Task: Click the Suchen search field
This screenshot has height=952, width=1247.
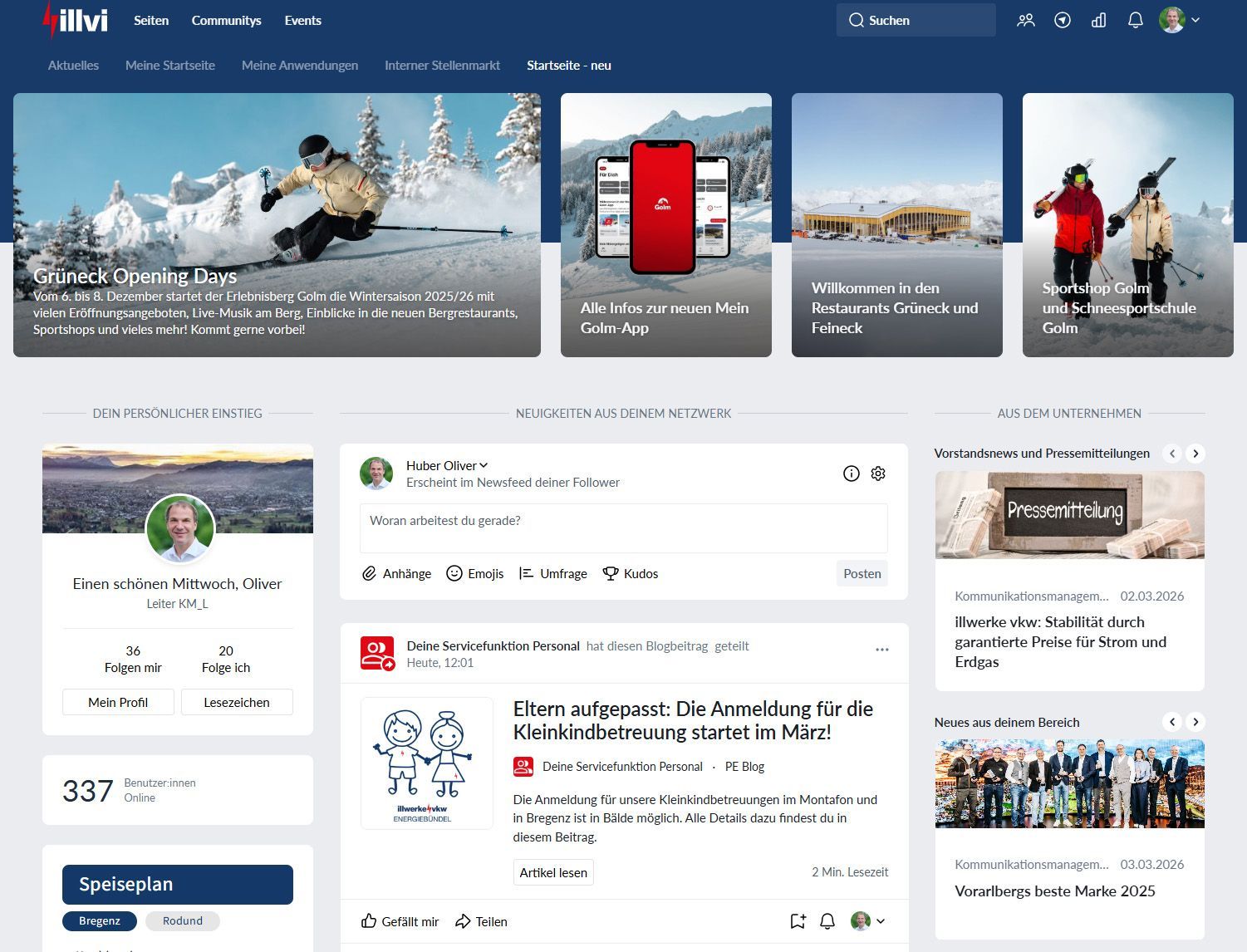Action: click(916, 20)
